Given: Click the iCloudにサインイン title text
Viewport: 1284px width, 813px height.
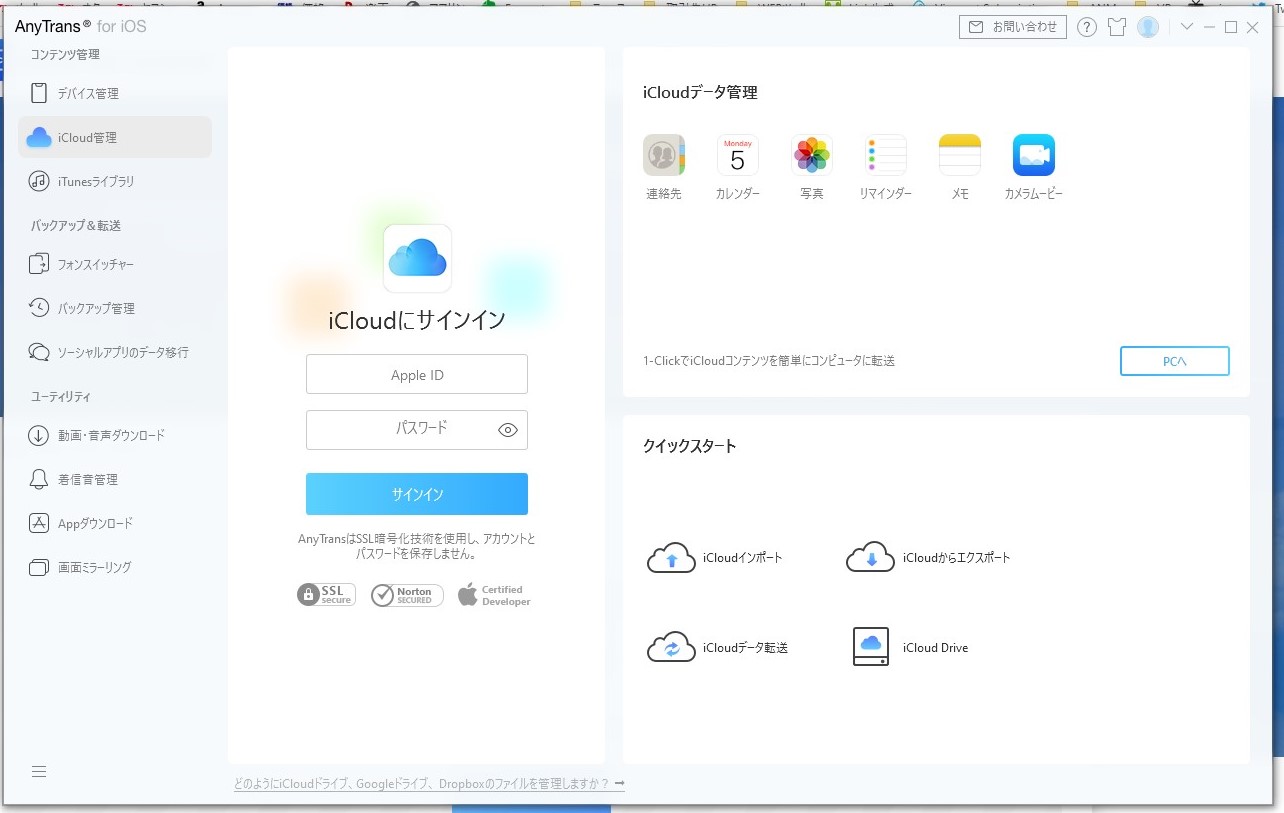Looking at the screenshot, I should [417, 321].
